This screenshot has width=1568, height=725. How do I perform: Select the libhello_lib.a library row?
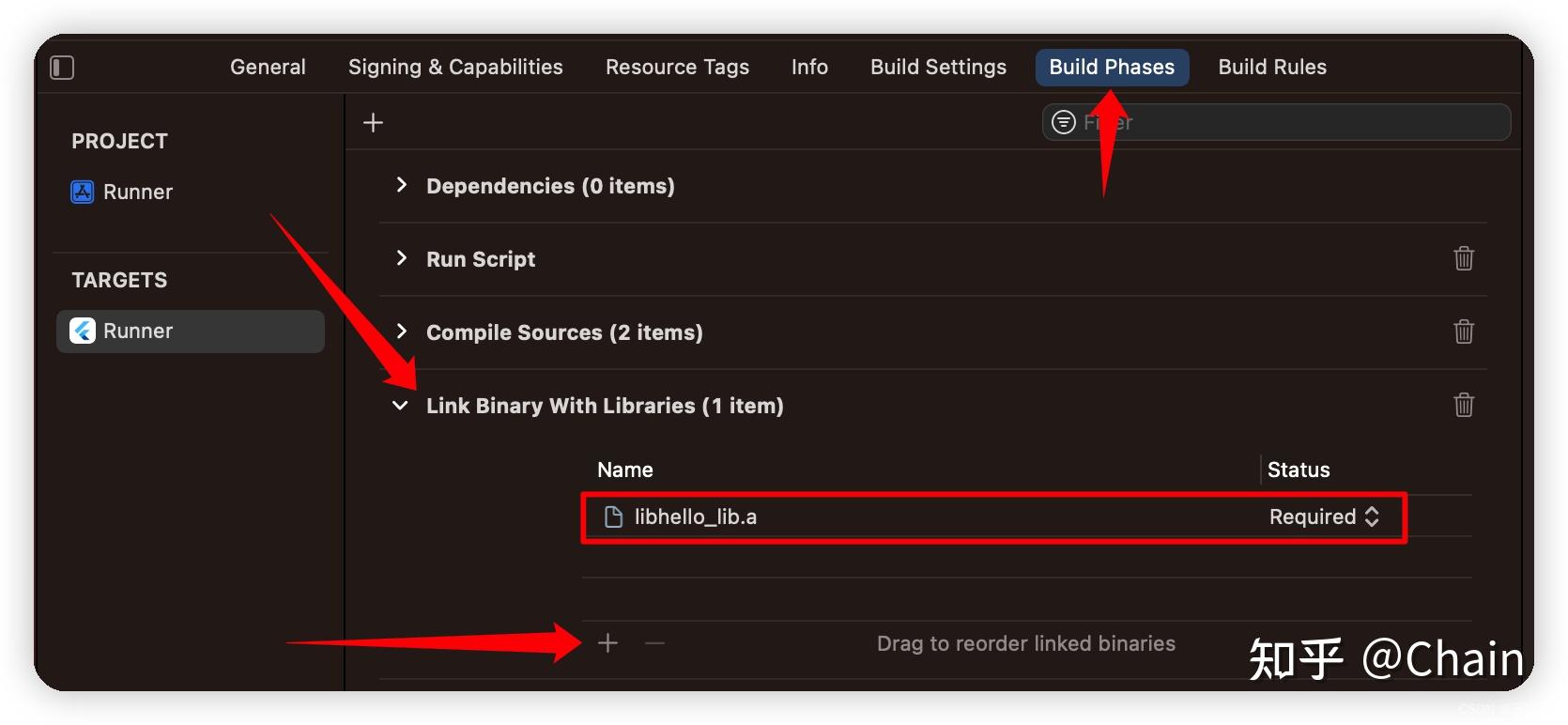pos(993,517)
